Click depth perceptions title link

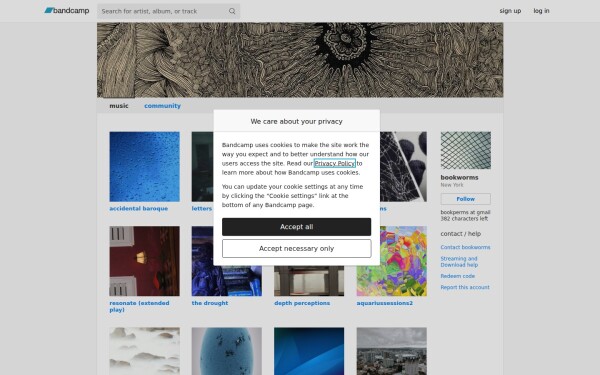click(302, 303)
